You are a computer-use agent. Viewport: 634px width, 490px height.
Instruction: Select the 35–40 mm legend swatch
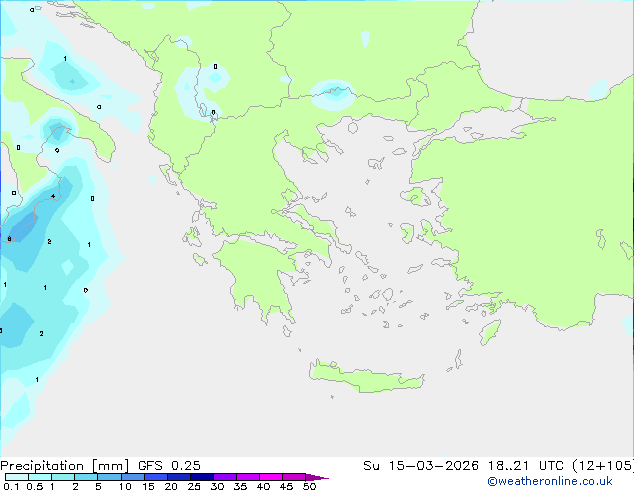tap(247, 477)
